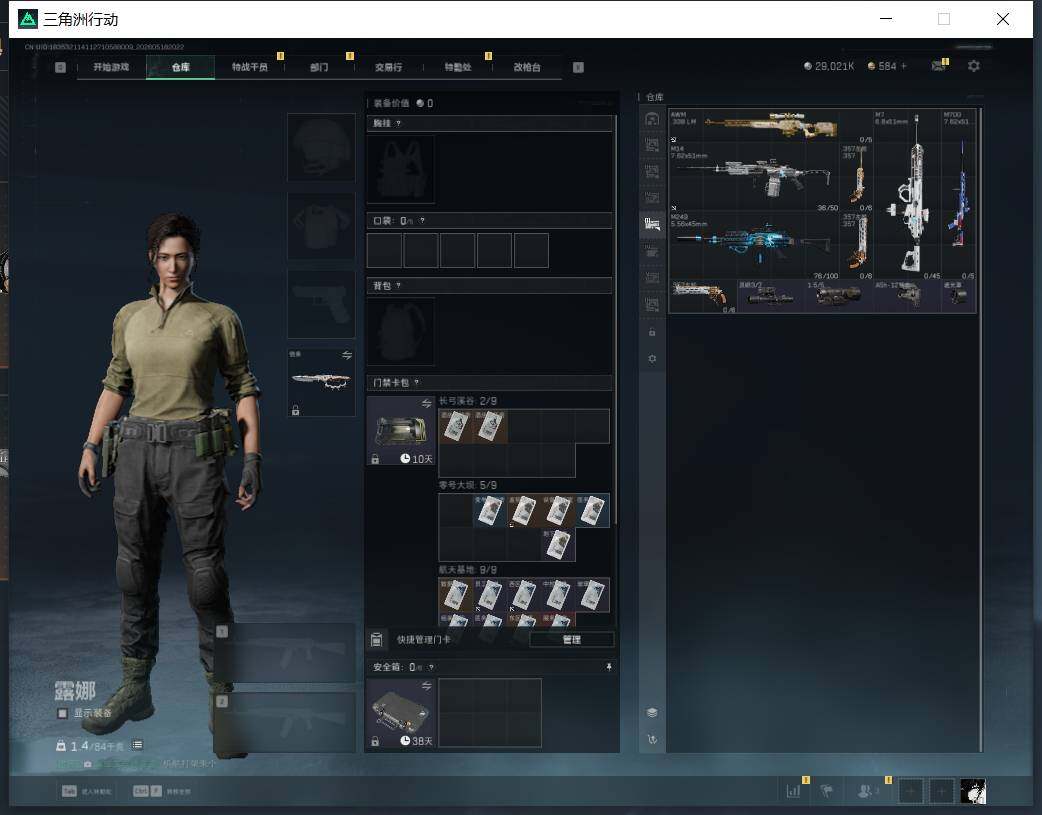Click the gear icon in warehouse sidebar
This screenshot has height=815, width=1042.
click(652, 358)
